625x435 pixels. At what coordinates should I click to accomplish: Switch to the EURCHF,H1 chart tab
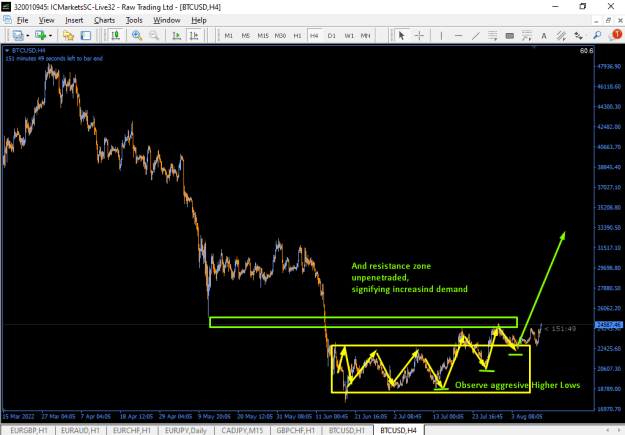132,430
